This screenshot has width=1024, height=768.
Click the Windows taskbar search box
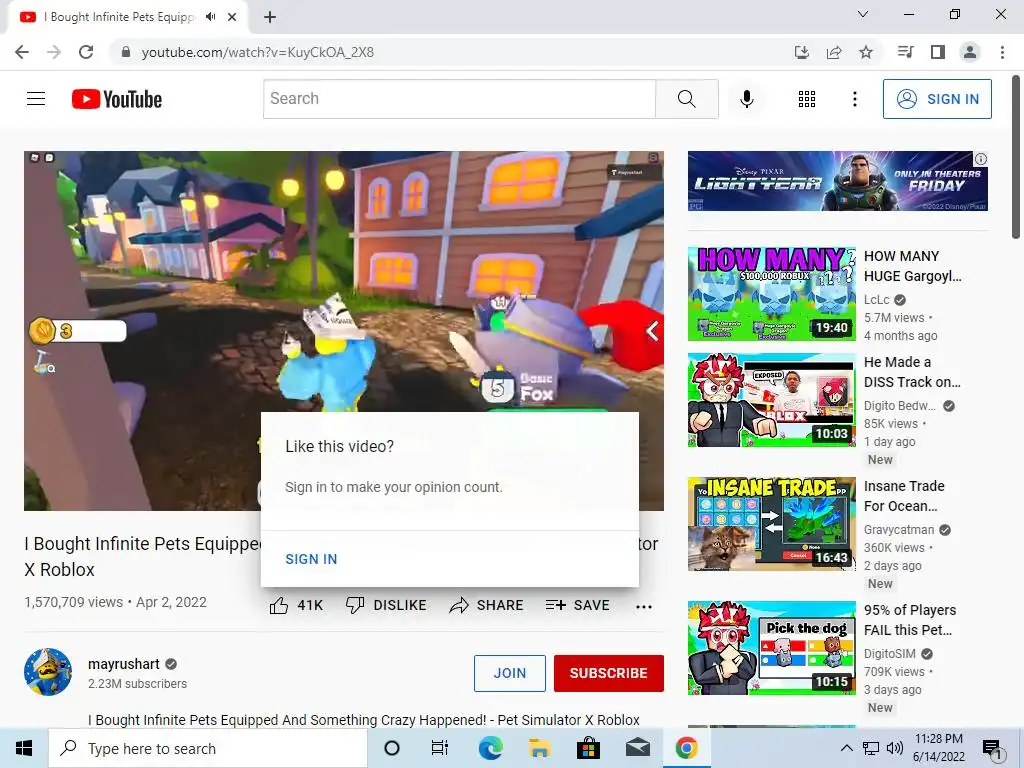click(208, 748)
